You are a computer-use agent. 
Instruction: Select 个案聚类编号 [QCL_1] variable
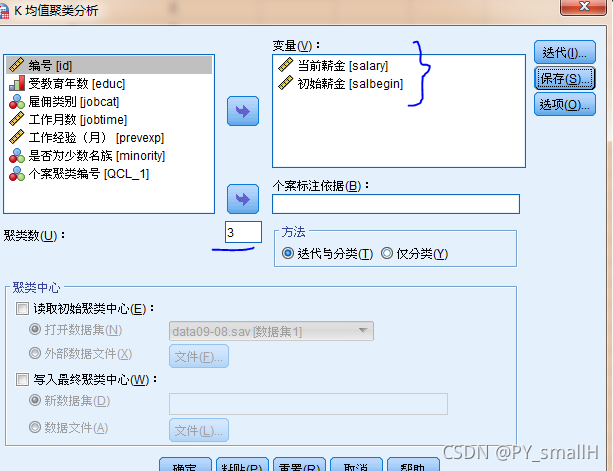(79, 174)
